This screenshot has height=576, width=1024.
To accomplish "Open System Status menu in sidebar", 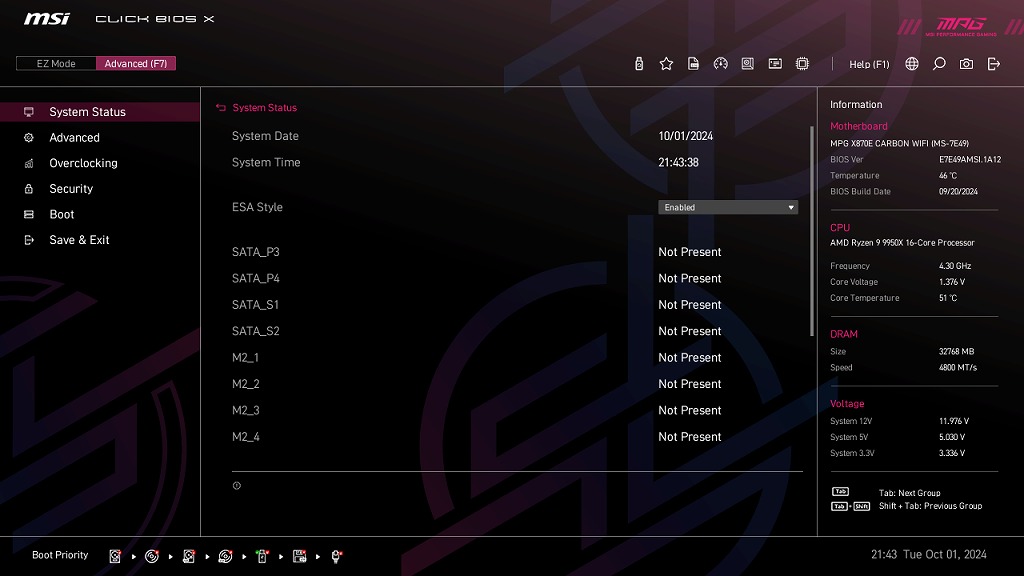I will pos(100,112).
